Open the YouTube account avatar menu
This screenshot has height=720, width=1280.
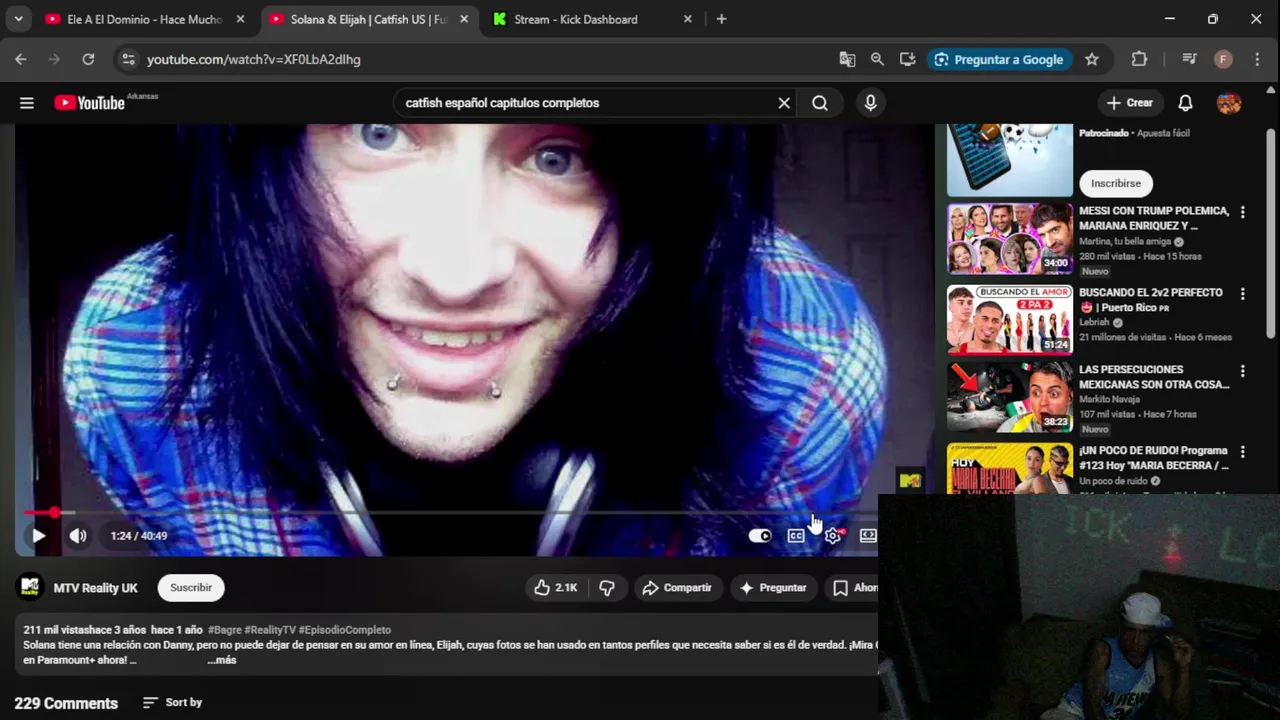(1229, 103)
